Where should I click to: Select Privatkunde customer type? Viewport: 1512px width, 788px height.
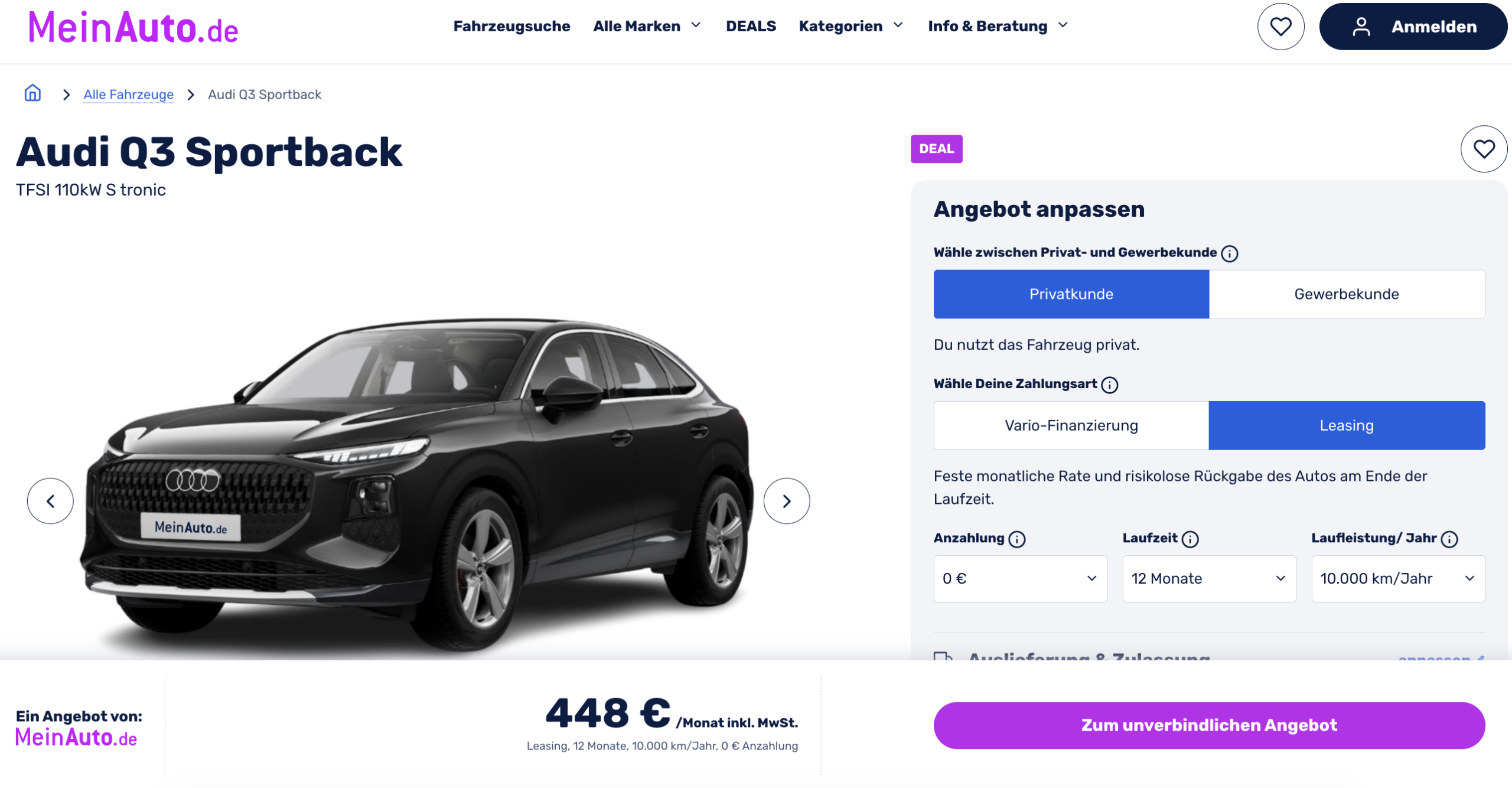click(x=1071, y=294)
